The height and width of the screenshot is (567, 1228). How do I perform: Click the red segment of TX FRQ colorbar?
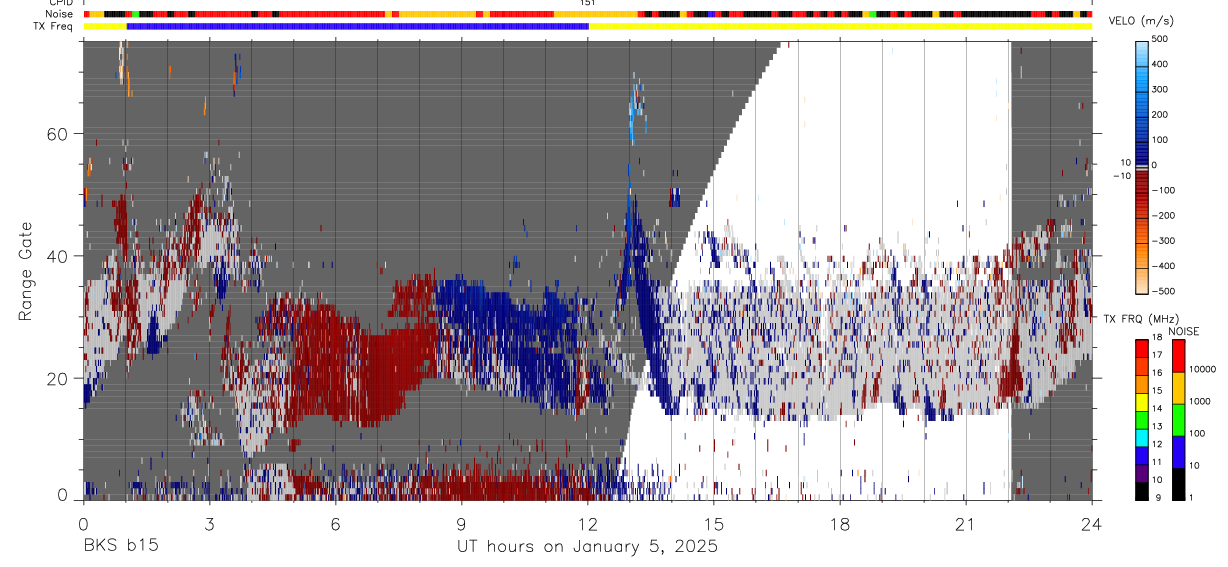click(1142, 348)
